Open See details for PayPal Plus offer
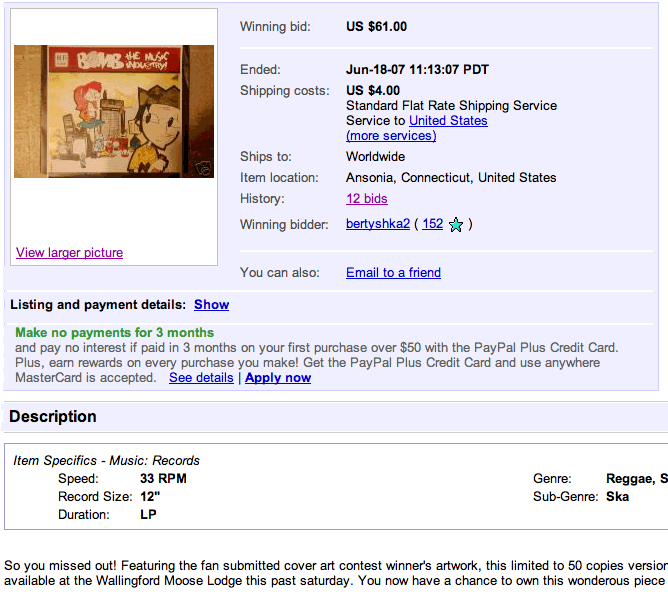The height and width of the screenshot is (601, 668). coord(201,378)
